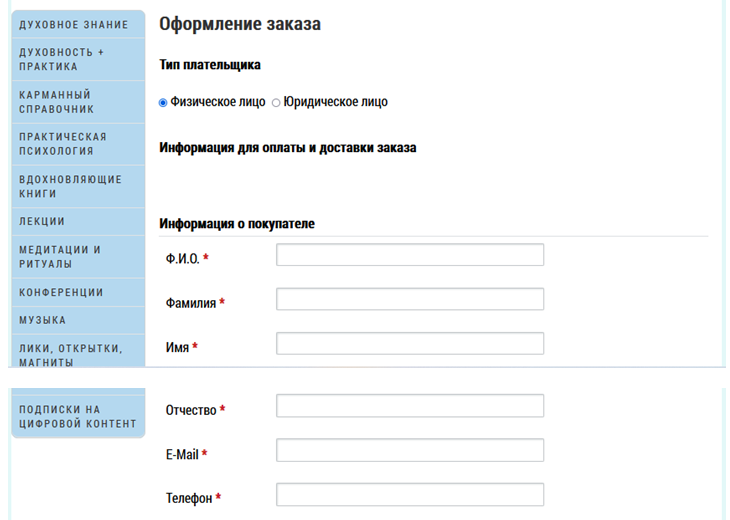Click the Ф.И.О. input field
The width and height of the screenshot is (730, 520).
click(x=409, y=255)
